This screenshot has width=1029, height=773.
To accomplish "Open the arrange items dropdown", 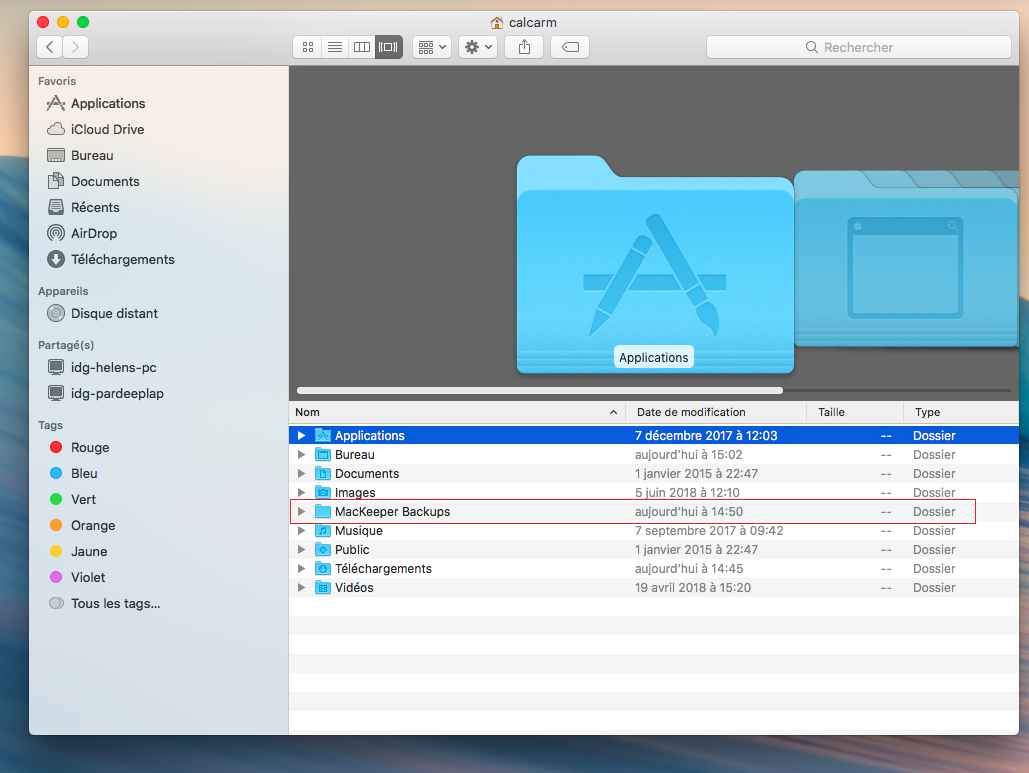I will coord(432,47).
